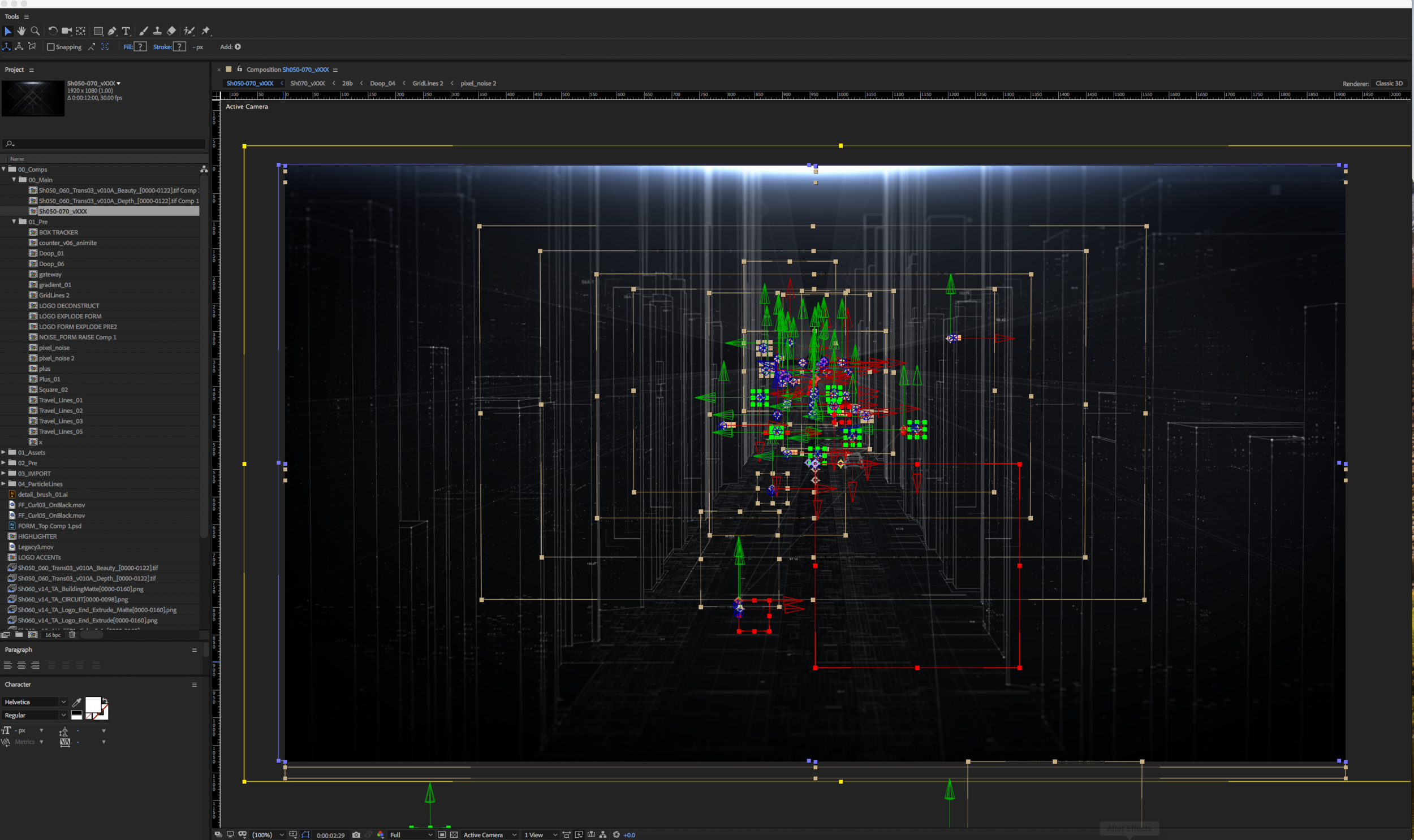Click the Classic 3D renderer button

[x=1389, y=83]
